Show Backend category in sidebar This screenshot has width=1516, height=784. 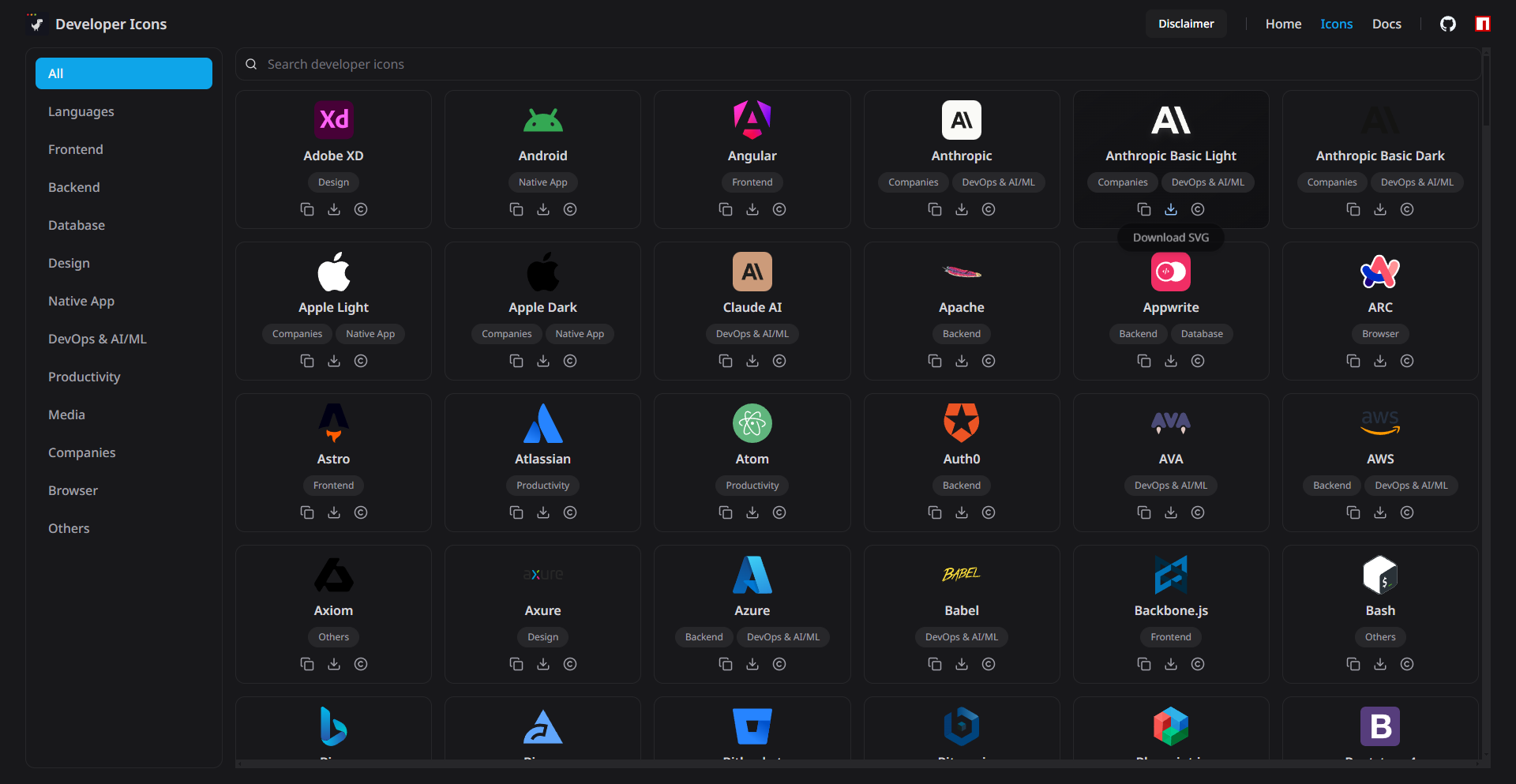coord(124,187)
